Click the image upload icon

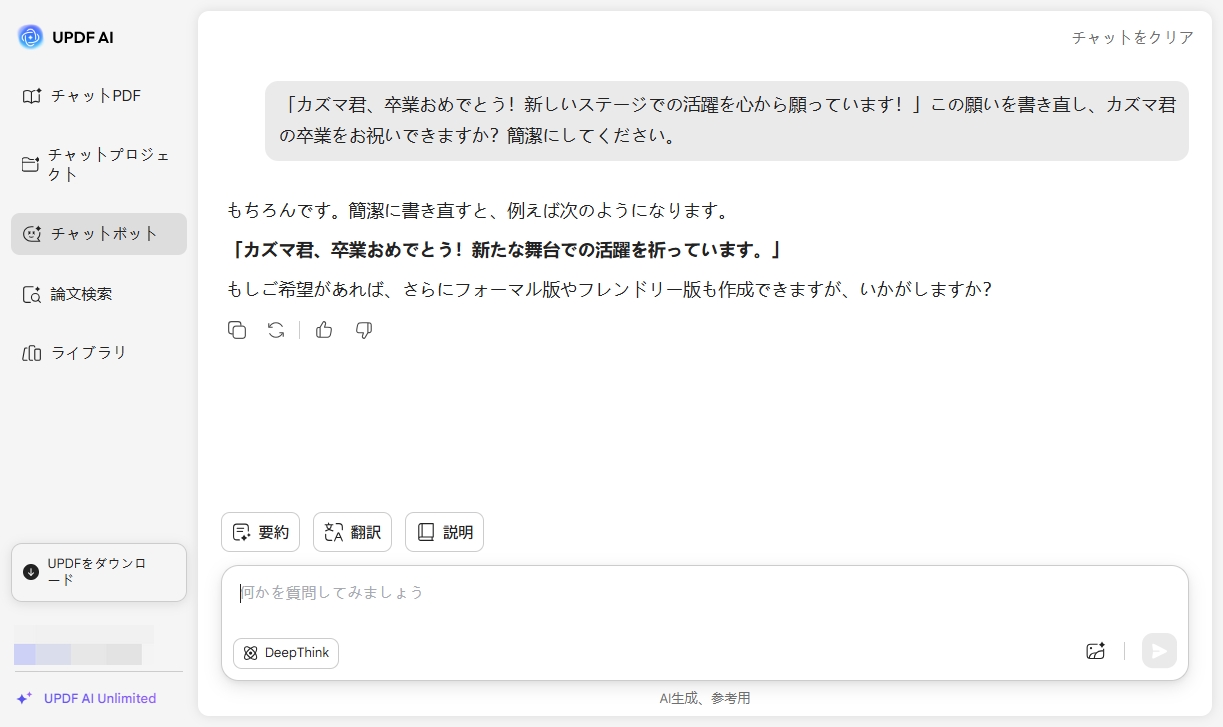pos(1095,651)
